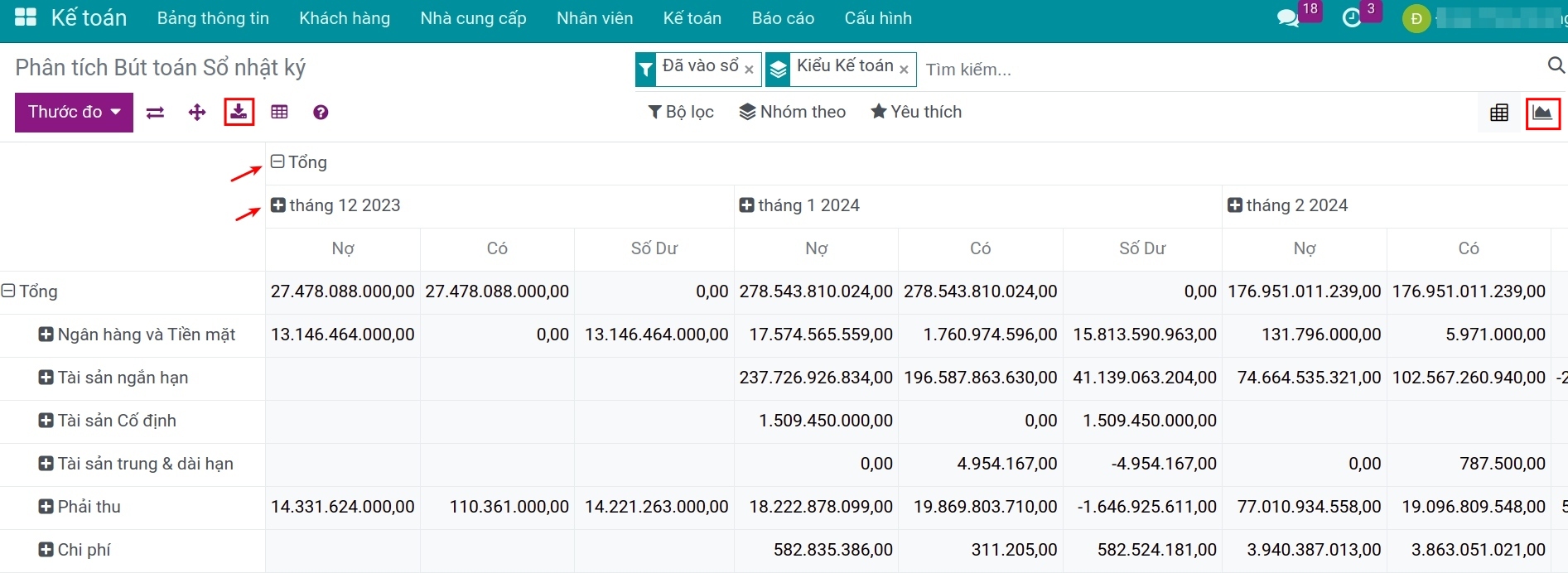The width and height of the screenshot is (1568, 573).
Task: Open the apps grid menu icon
Action: tap(26, 17)
